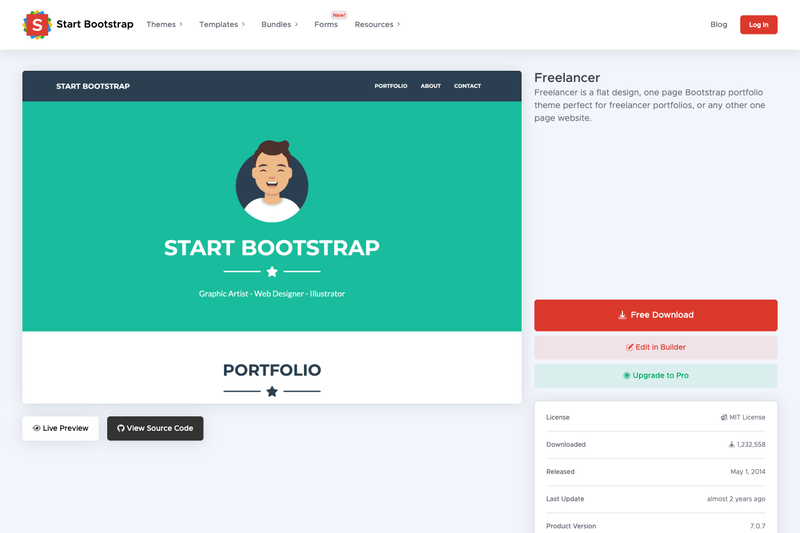Click the license scale icon beside MIT License
Screen dimensions: 800x533
pos(723,417)
